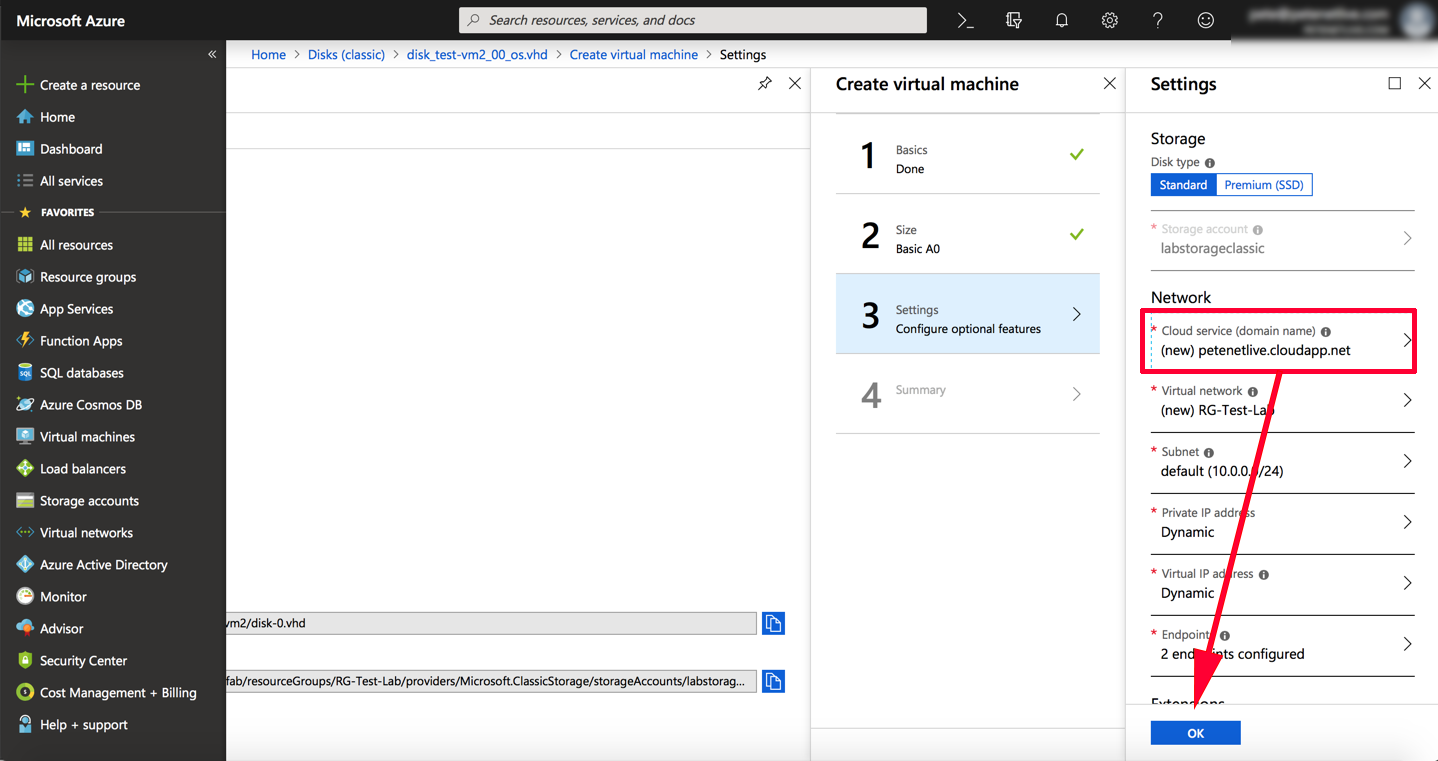Image resolution: width=1438 pixels, height=761 pixels.
Task: Pin the blade with the pin icon
Action: click(x=765, y=84)
